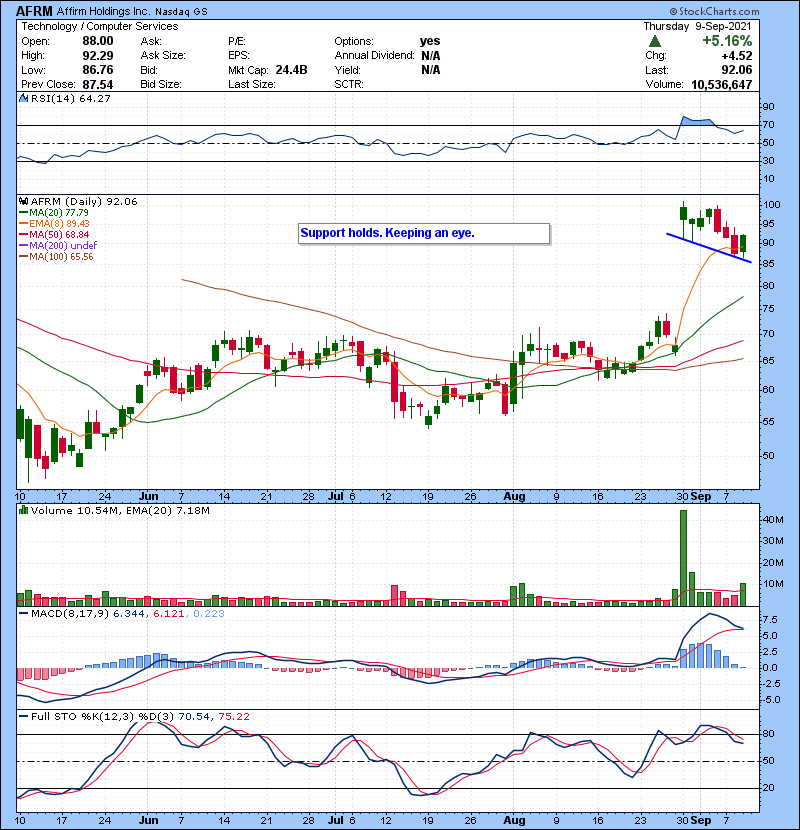Click the AFRM (Daily) 92.06 chart label
The width and height of the screenshot is (800, 830).
[x=84, y=202]
